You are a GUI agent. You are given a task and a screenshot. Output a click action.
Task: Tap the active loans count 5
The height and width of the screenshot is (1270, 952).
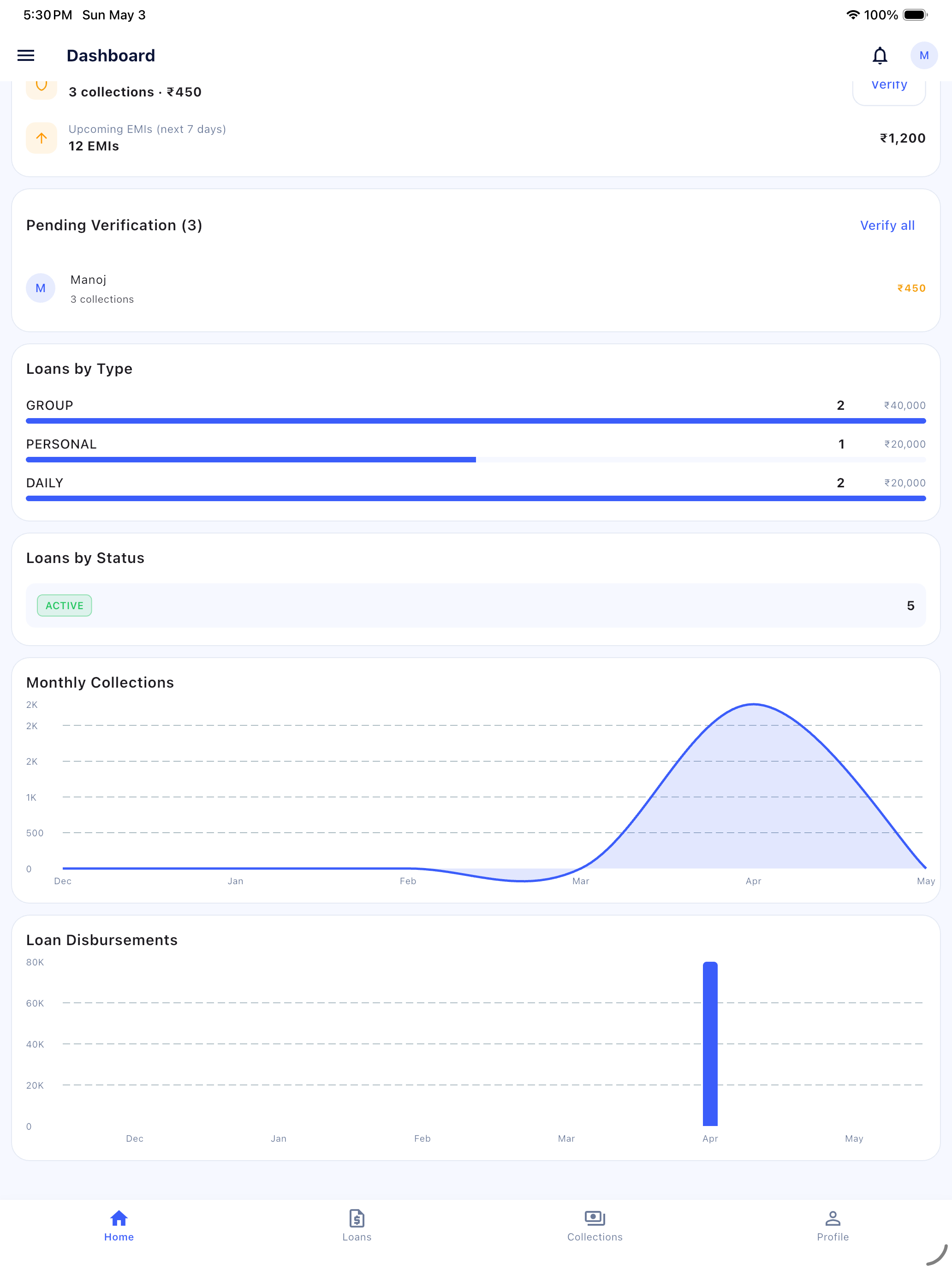point(910,606)
